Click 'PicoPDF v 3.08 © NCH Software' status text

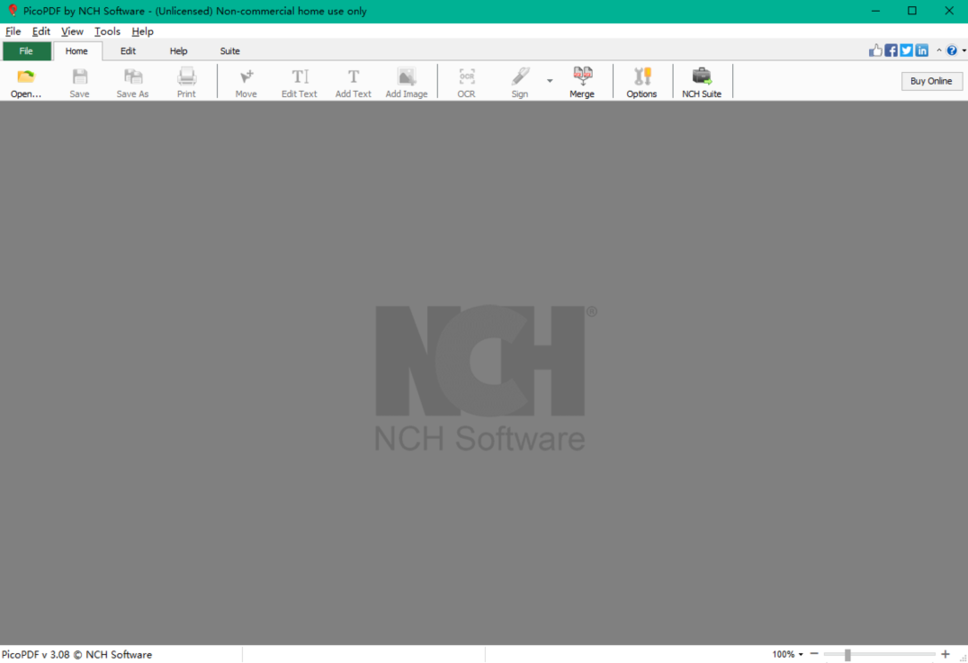(x=77, y=654)
